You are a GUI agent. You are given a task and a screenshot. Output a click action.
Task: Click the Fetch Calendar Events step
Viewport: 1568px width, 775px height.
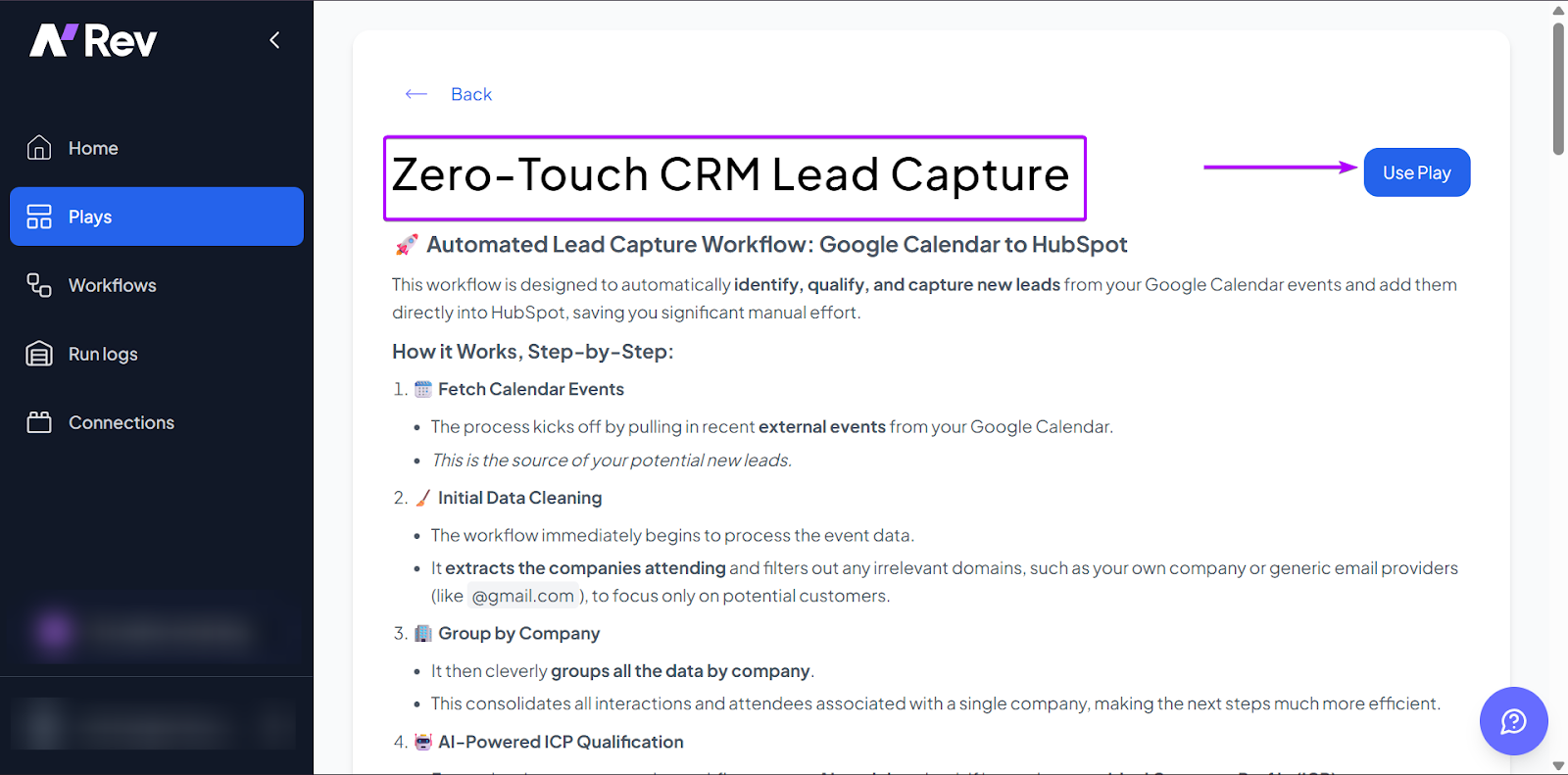click(x=531, y=389)
